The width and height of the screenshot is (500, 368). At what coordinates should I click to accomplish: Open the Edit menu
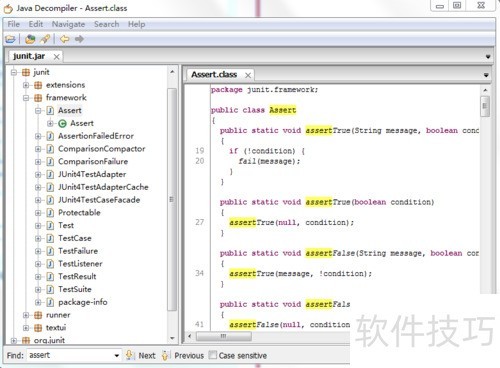tap(36, 24)
